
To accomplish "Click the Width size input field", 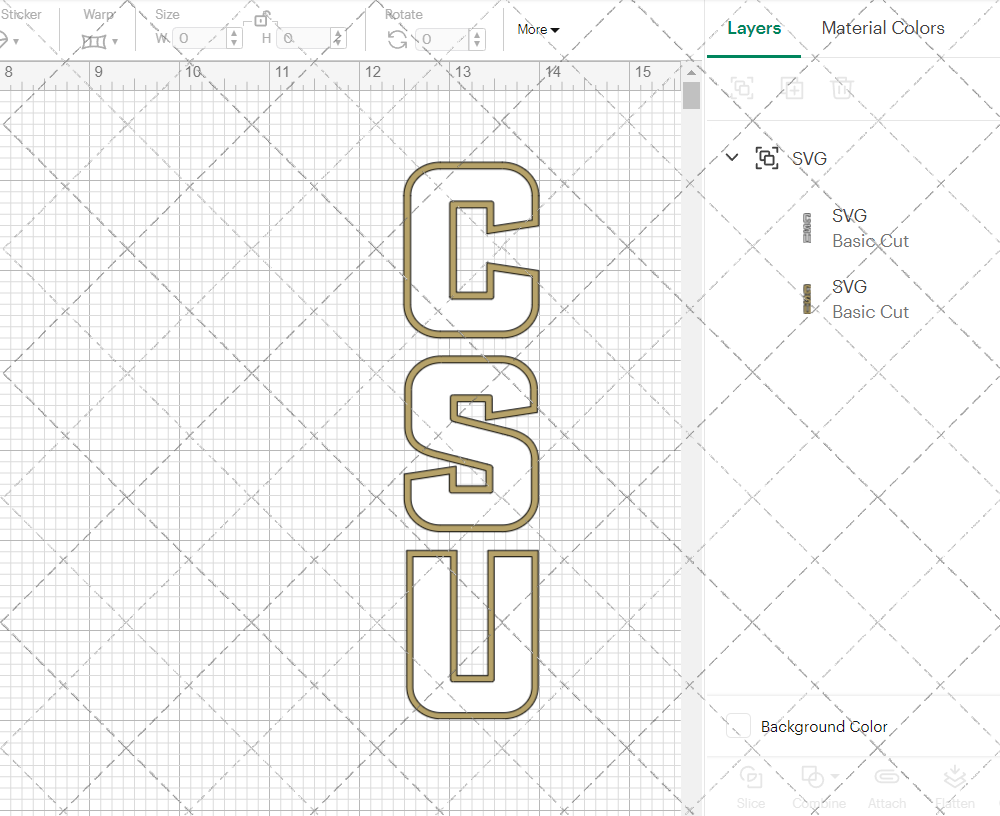I will click(201, 38).
